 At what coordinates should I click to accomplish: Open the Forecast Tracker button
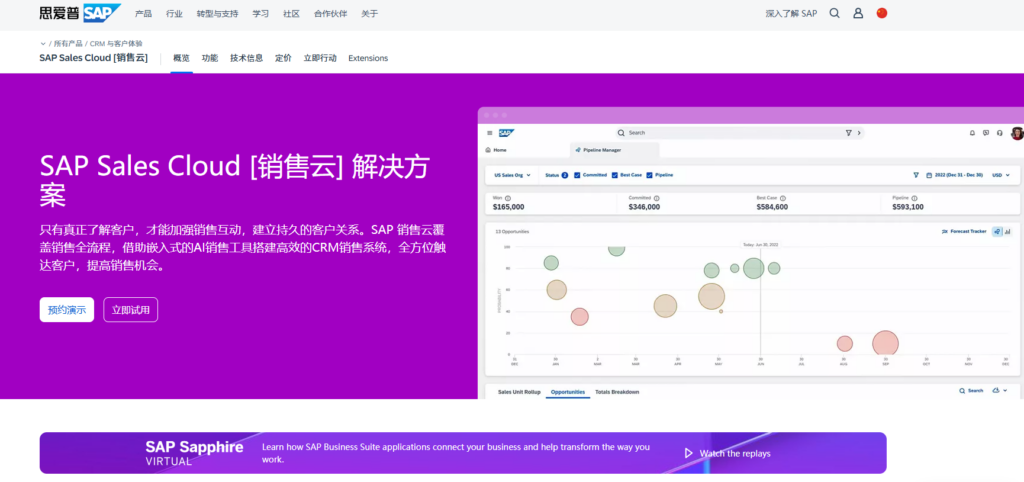pyautogui.click(x=964, y=231)
